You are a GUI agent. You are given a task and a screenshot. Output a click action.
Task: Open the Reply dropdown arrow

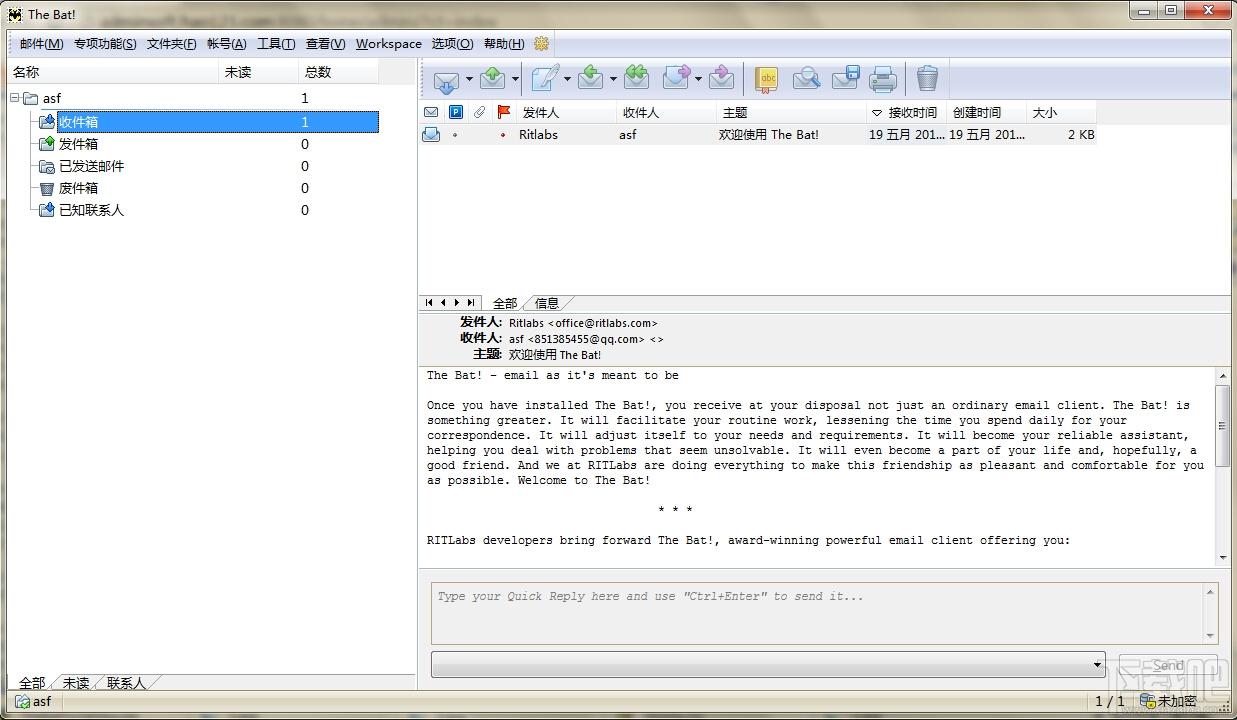613,79
